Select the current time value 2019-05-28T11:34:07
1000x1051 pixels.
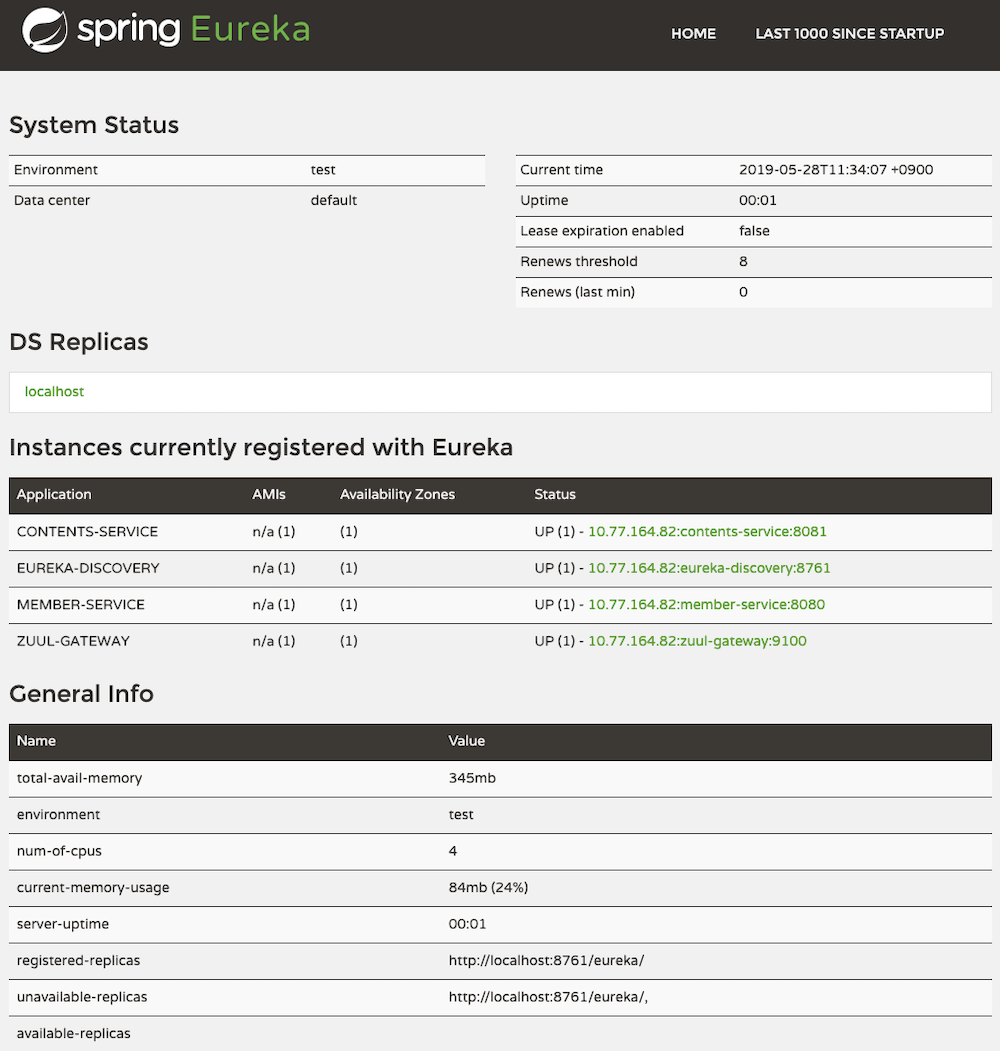[x=836, y=170]
